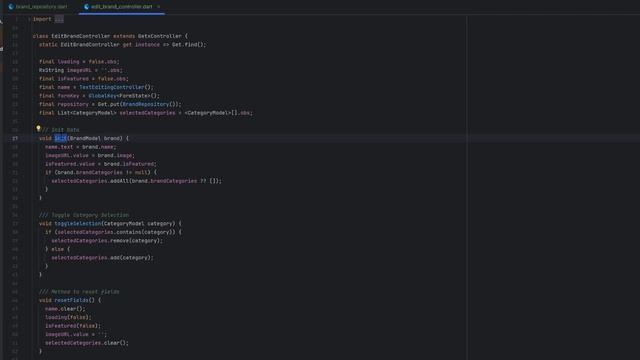
Task: Click the loading variable declaration
Action: click(68, 62)
